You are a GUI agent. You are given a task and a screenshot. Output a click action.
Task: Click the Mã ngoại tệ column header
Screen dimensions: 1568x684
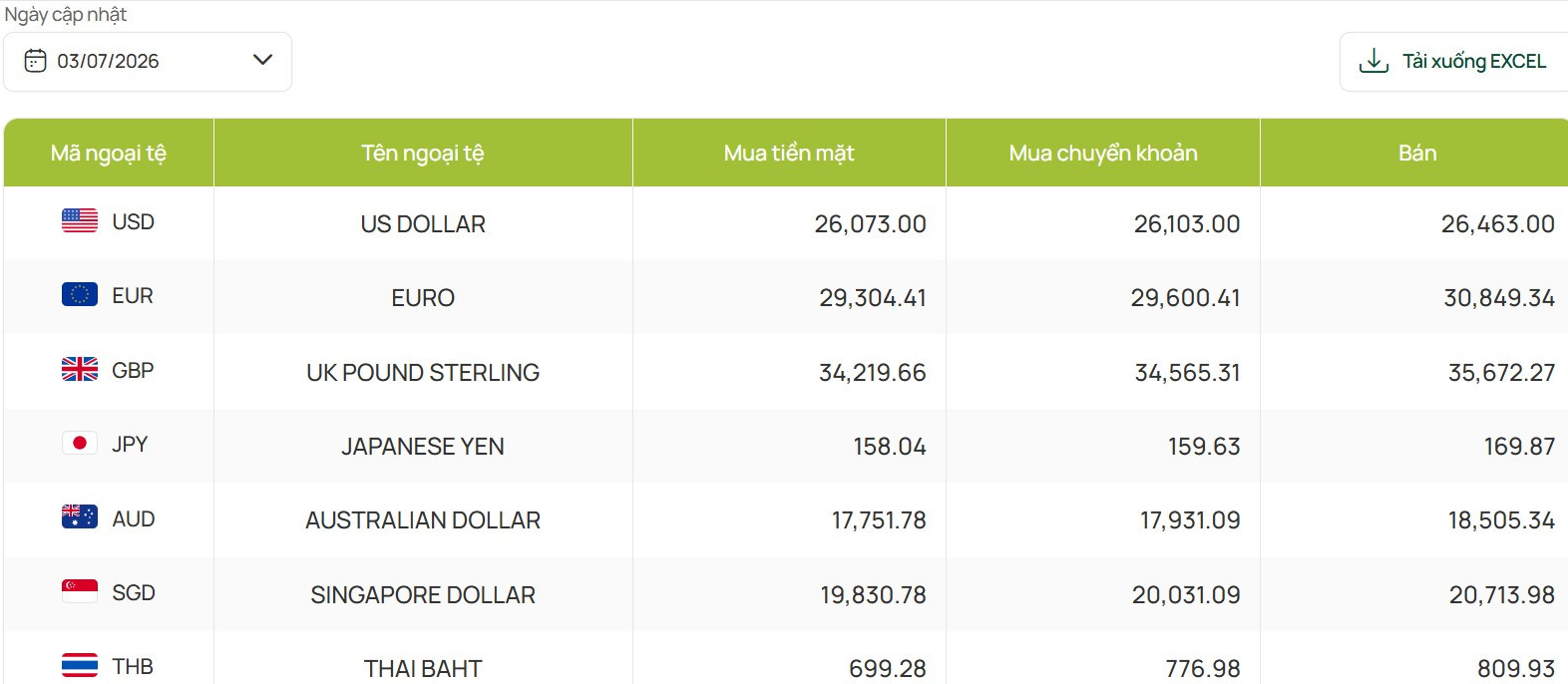pos(109,153)
